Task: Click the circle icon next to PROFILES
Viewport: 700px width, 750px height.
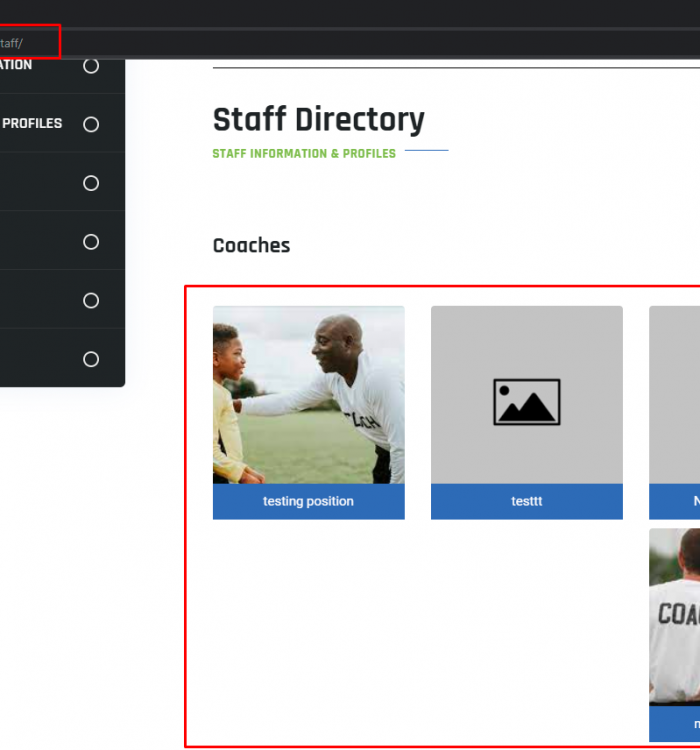Action: [x=91, y=124]
